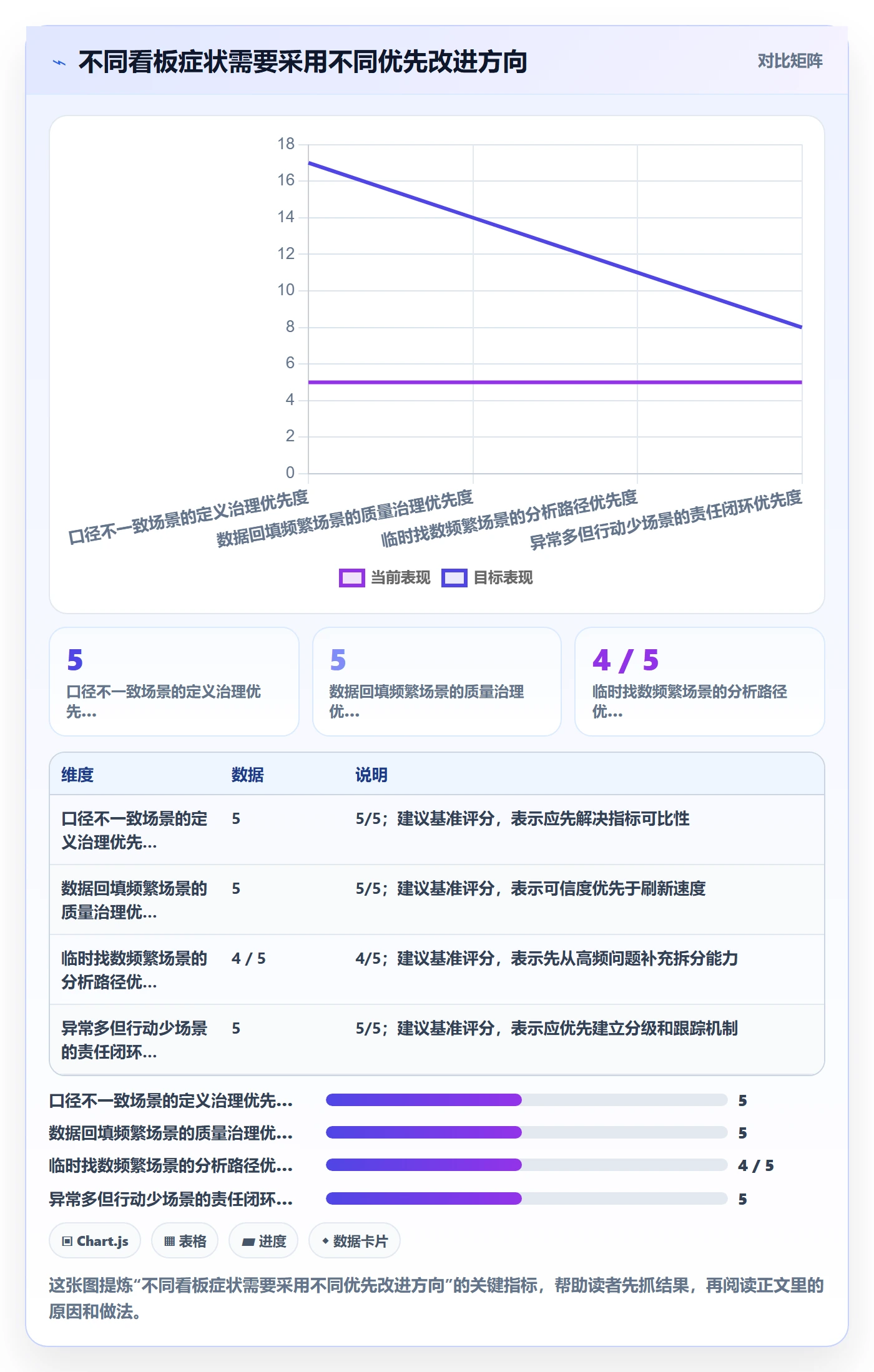Viewport: 874px width, 1372px height.
Task: Click description 表示可信度优先于刷新速度
Action: pos(608,888)
